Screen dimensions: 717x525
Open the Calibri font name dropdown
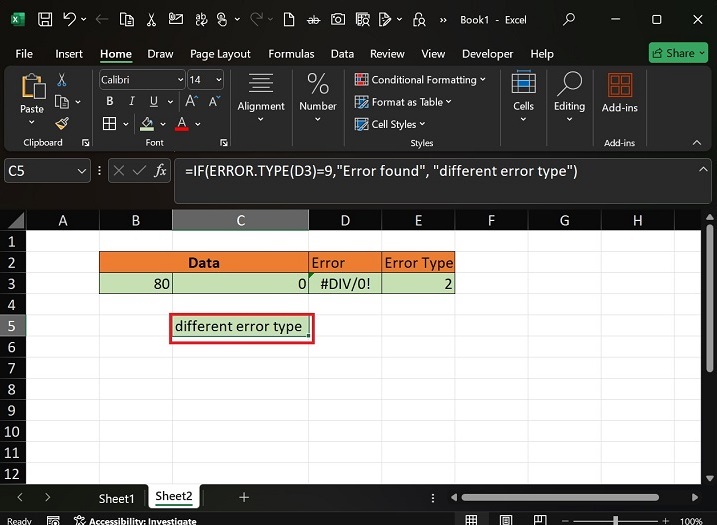pos(180,80)
